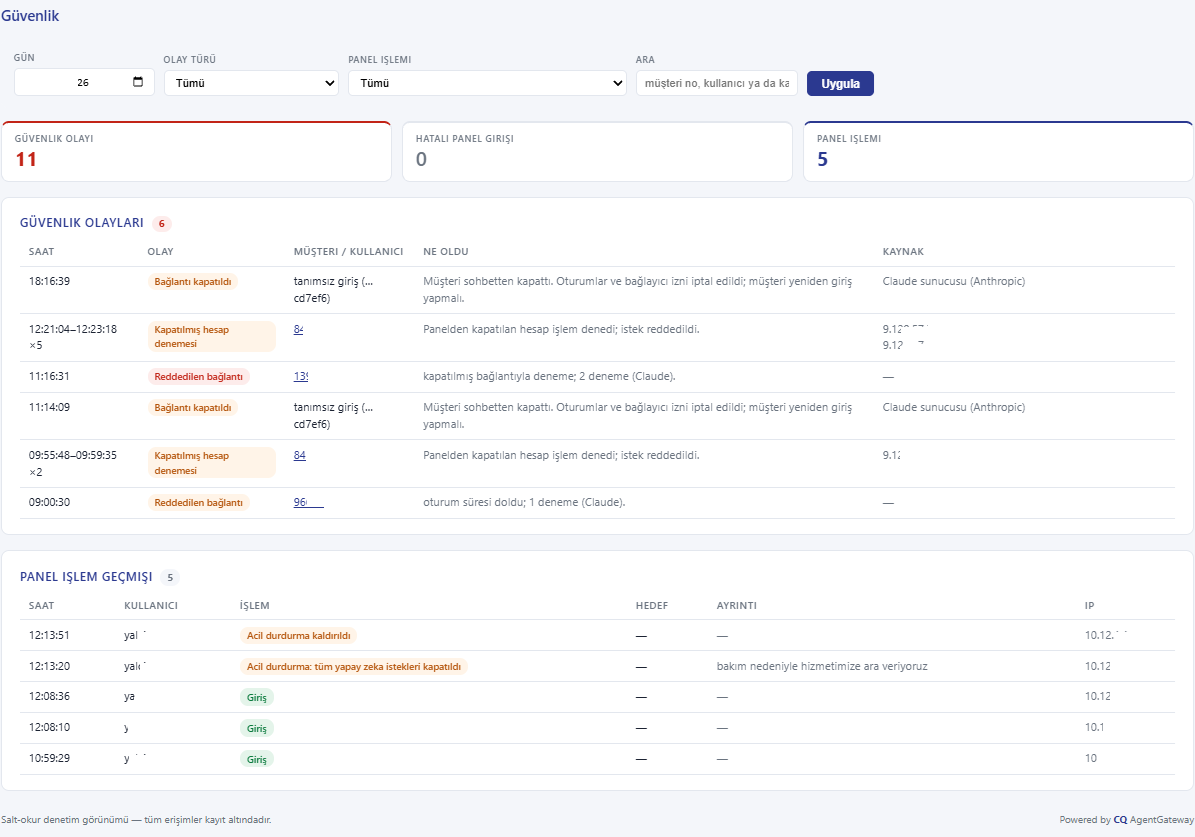Viewport: 1195px width, 837px height.
Task: Click the NE OLDU column header
Action: click(x=446, y=252)
